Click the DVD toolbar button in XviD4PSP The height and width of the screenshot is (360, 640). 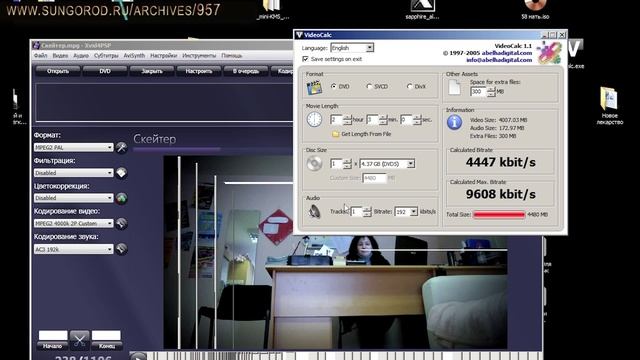pyautogui.click(x=105, y=71)
